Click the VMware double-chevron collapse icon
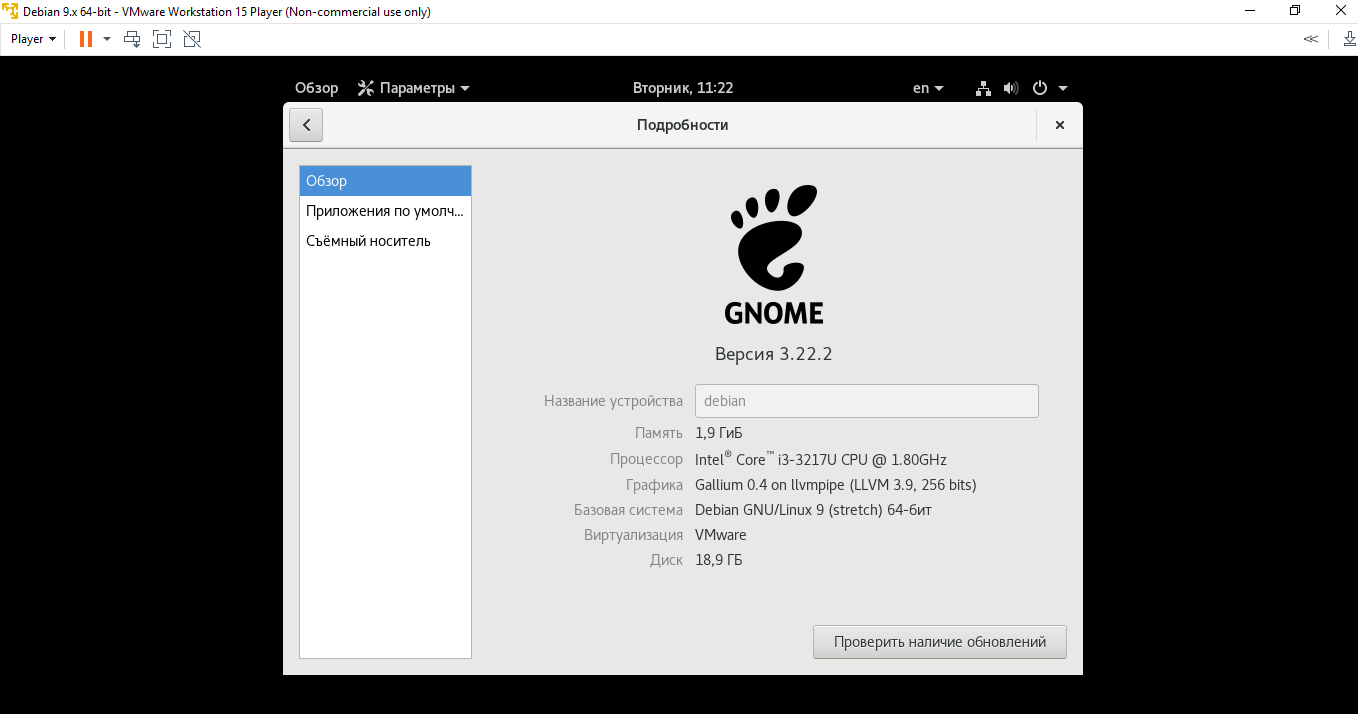Screen dimensions: 1358x714 click(1310, 39)
